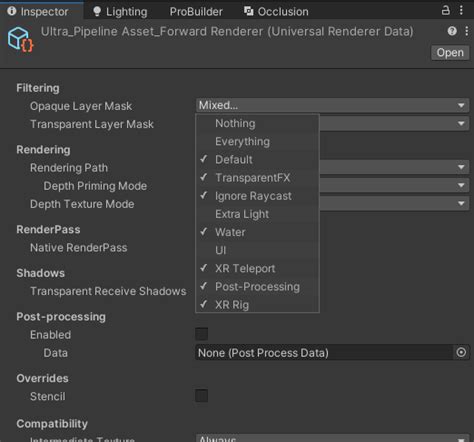474x442 pixels.
Task: Click the Opaque Layer Mask label
Action: [81, 106]
